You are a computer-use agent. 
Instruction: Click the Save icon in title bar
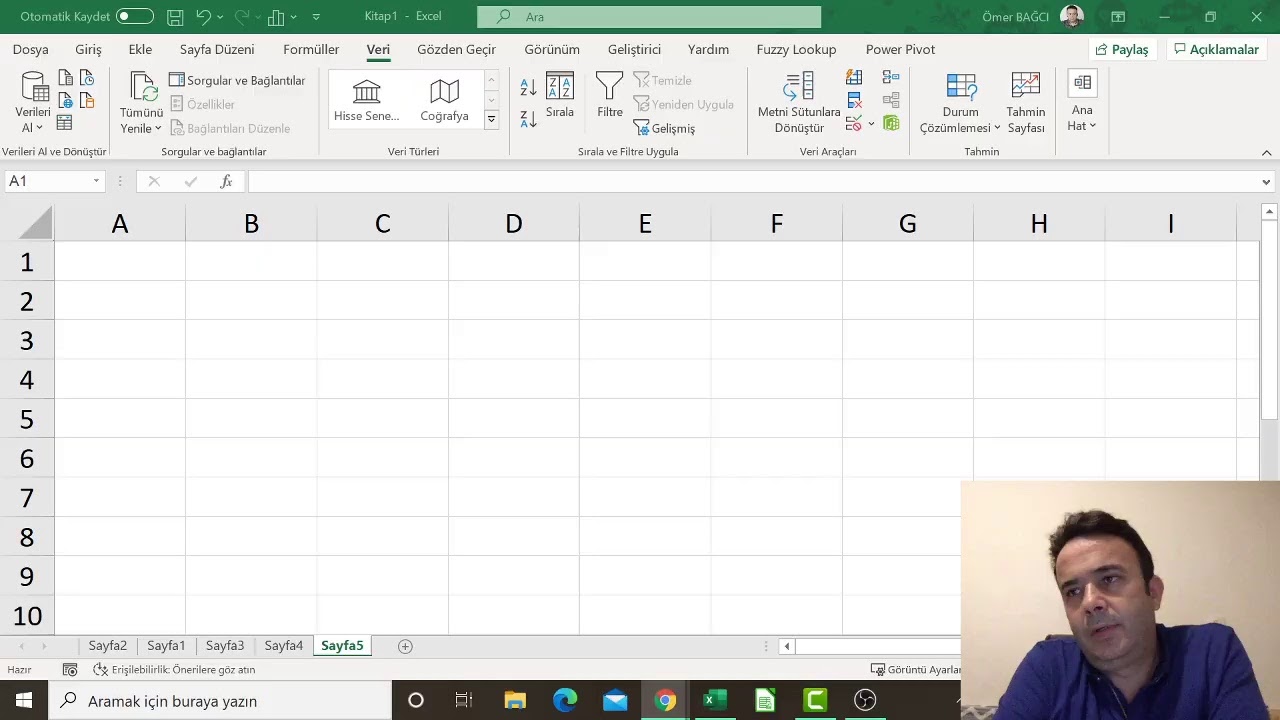[x=175, y=17]
